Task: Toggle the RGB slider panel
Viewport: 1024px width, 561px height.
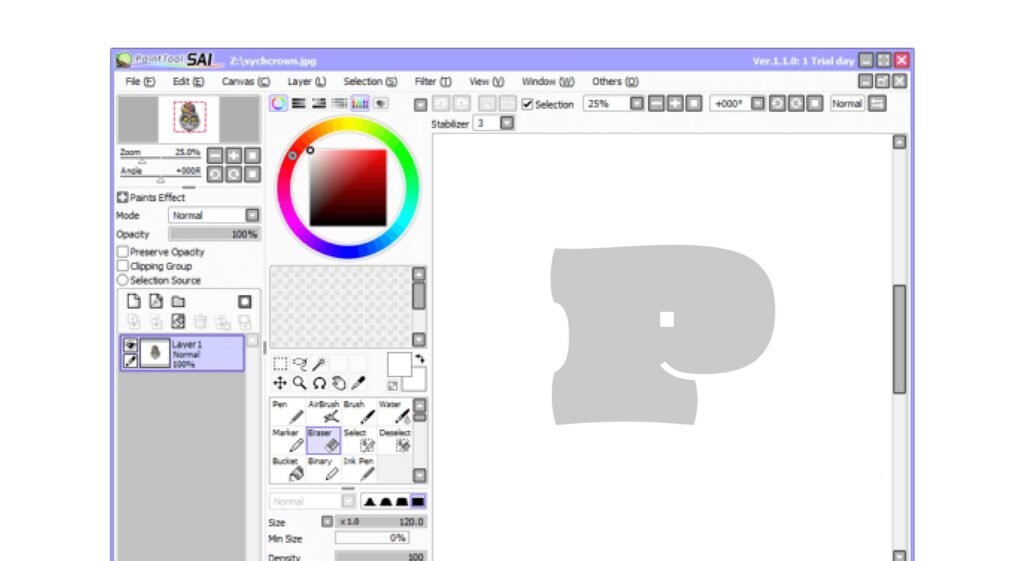Action: pos(298,104)
